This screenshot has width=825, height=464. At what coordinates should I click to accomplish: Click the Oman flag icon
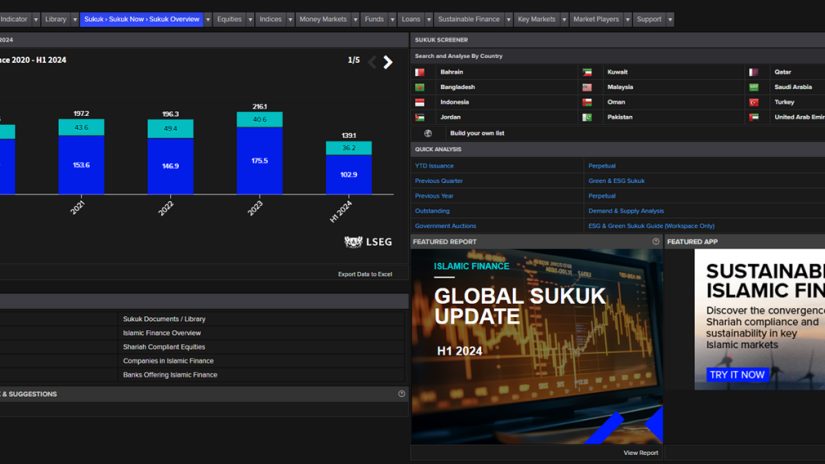587,102
